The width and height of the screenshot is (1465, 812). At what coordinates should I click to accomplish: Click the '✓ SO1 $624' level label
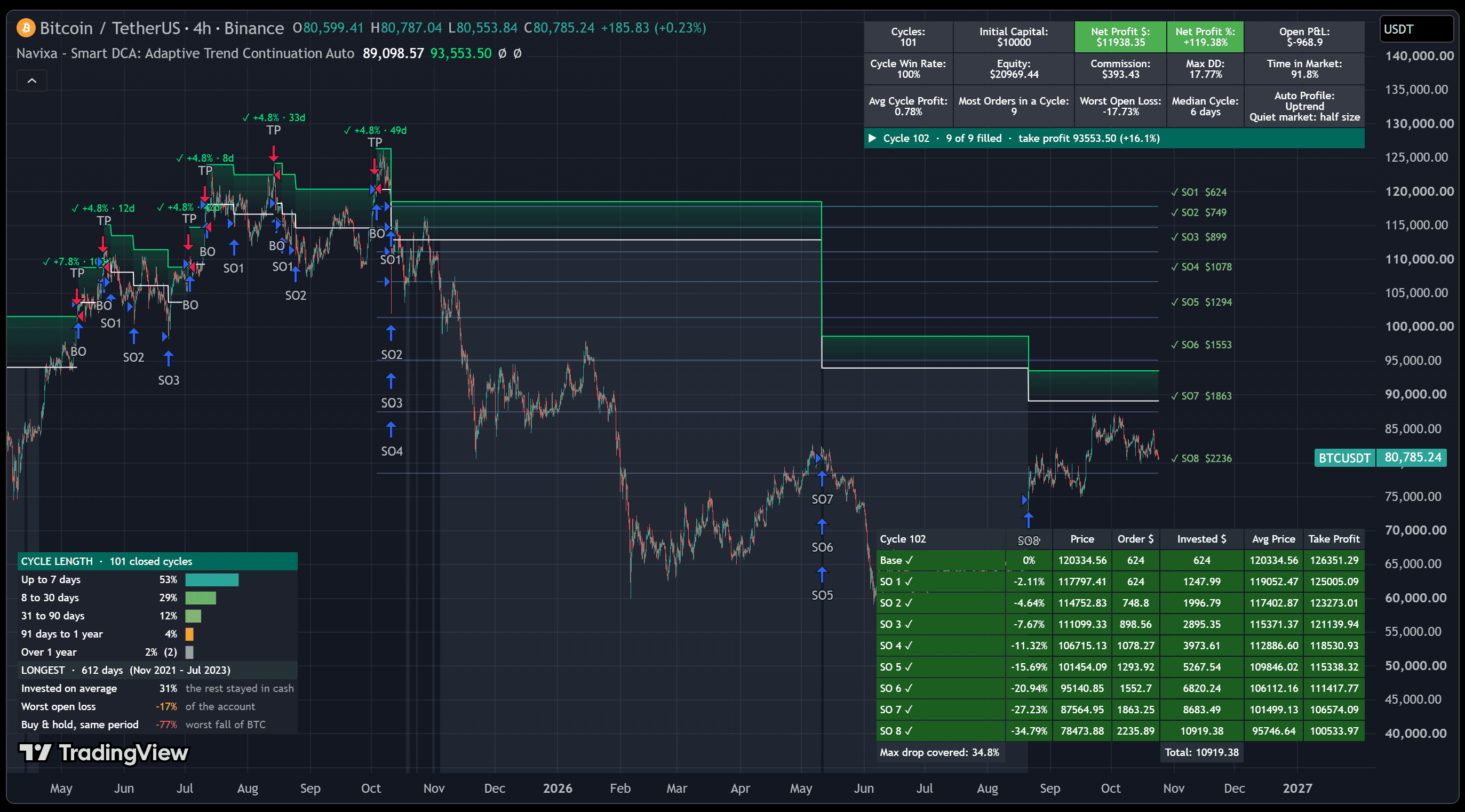[1199, 192]
